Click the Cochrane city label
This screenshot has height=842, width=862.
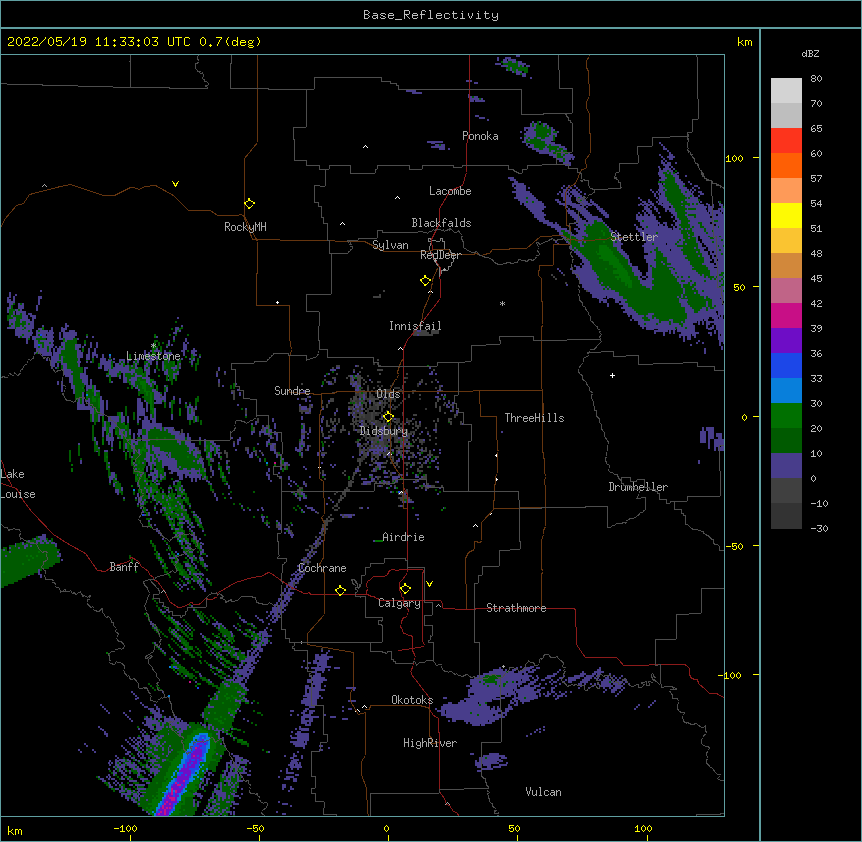322,568
